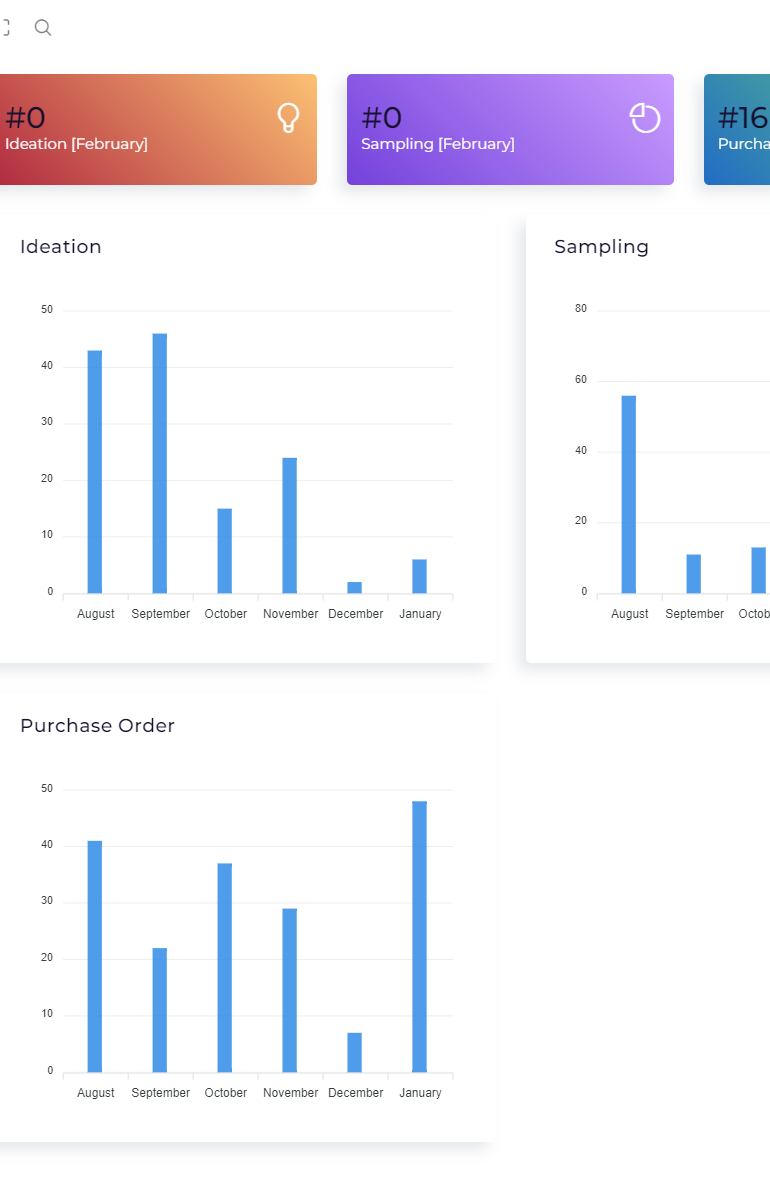Viewport: 770px width, 1187px height.
Task: Click the lightbulb icon on the Ideation card
Action: point(288,118)
